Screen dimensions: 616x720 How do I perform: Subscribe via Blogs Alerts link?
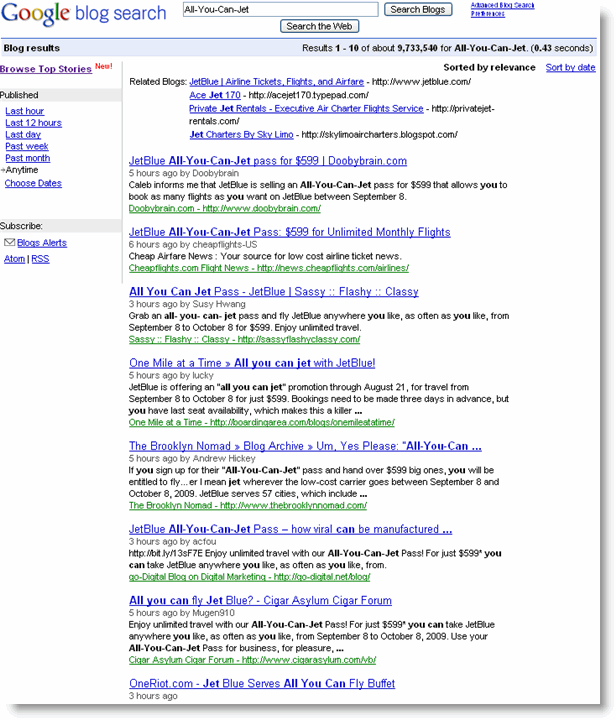coord(42,243)
